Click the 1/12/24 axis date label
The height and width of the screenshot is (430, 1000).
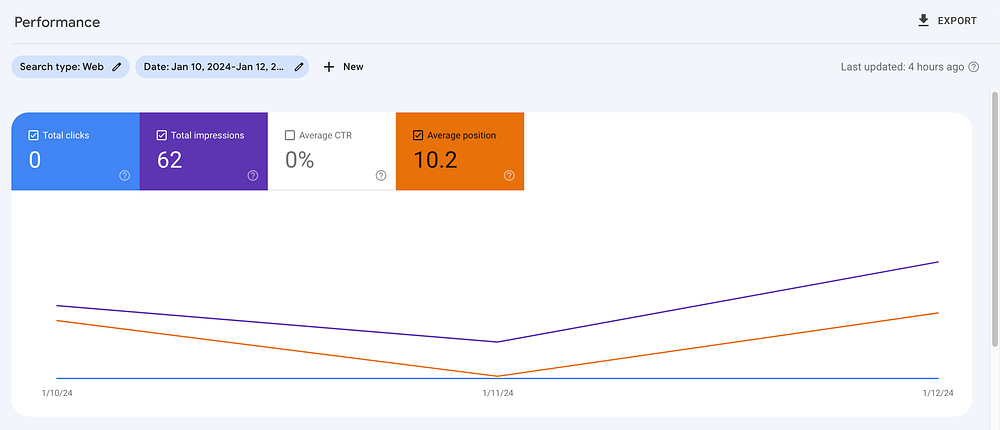click(x=938, y=393)
